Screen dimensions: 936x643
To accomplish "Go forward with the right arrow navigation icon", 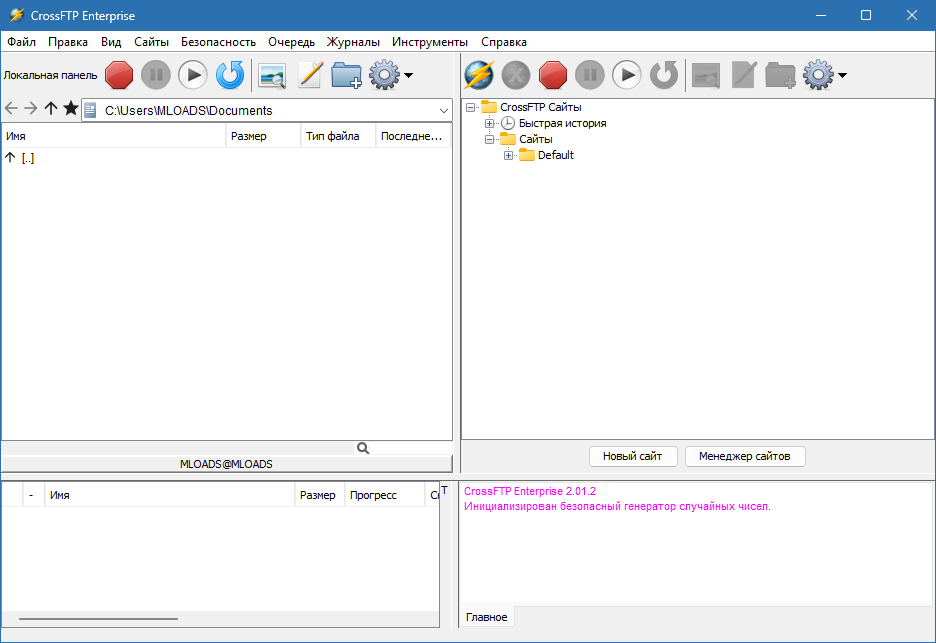I will [30, 109].
